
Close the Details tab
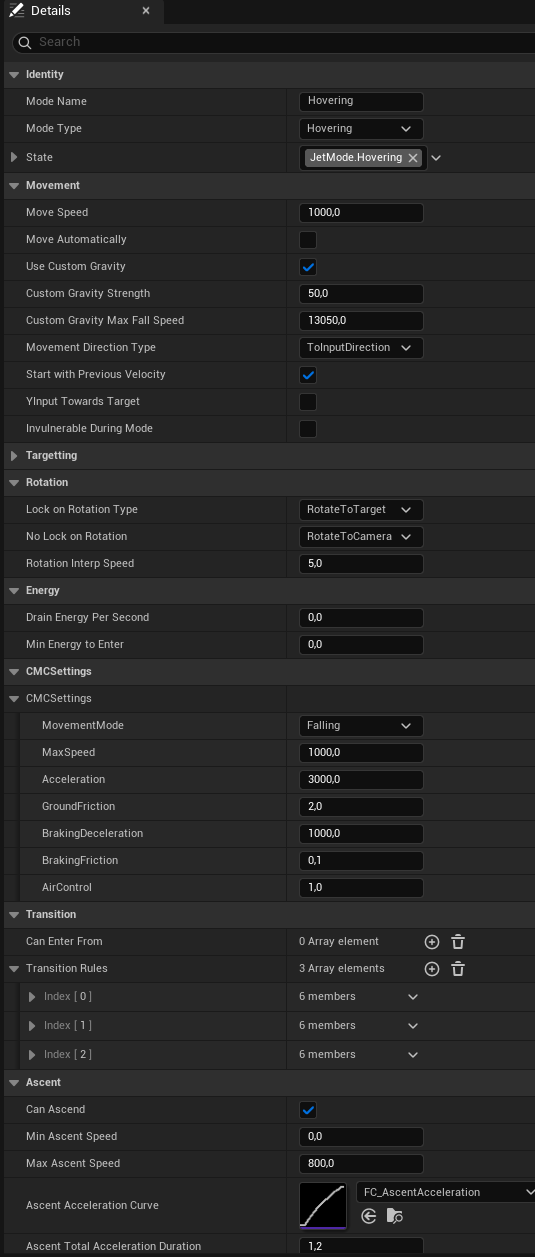point(146,11)
